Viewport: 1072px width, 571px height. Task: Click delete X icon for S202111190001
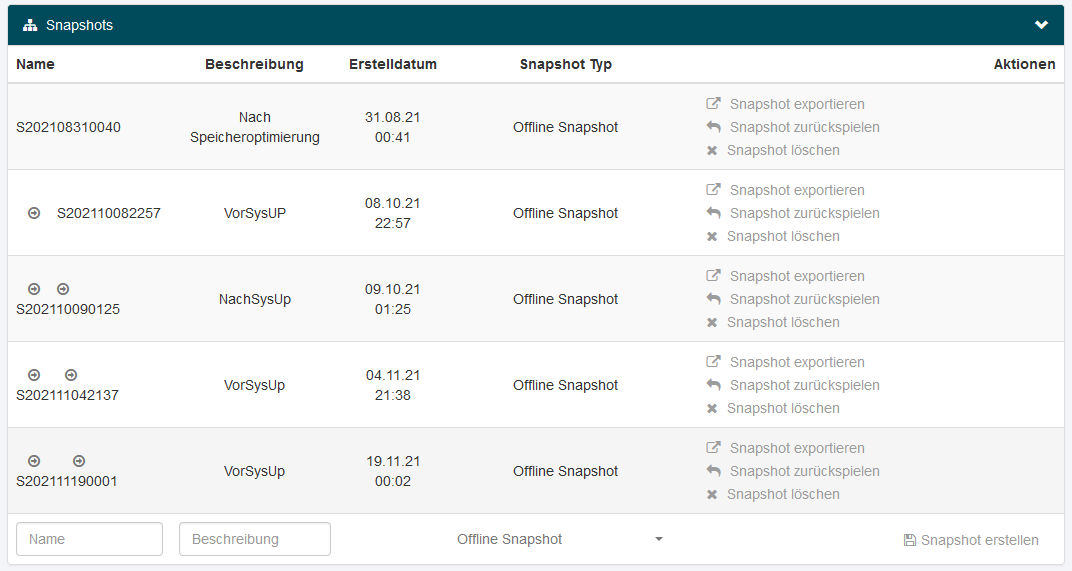pos(712,494)
